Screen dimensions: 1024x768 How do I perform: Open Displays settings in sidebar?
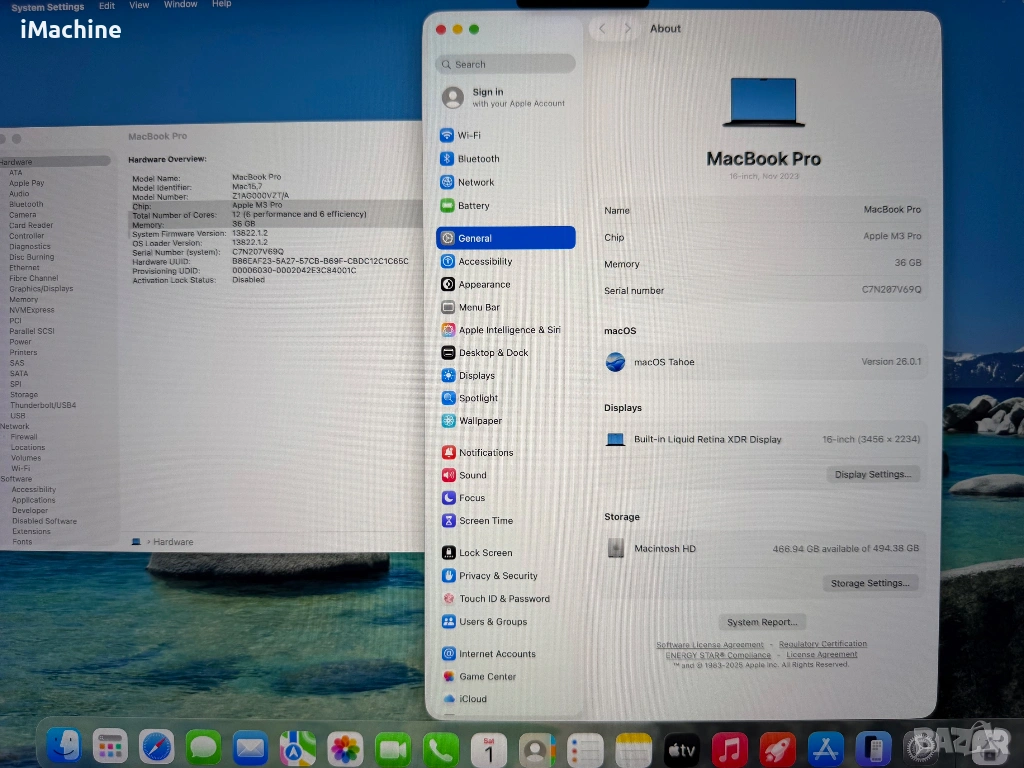(x=476, y=376)
